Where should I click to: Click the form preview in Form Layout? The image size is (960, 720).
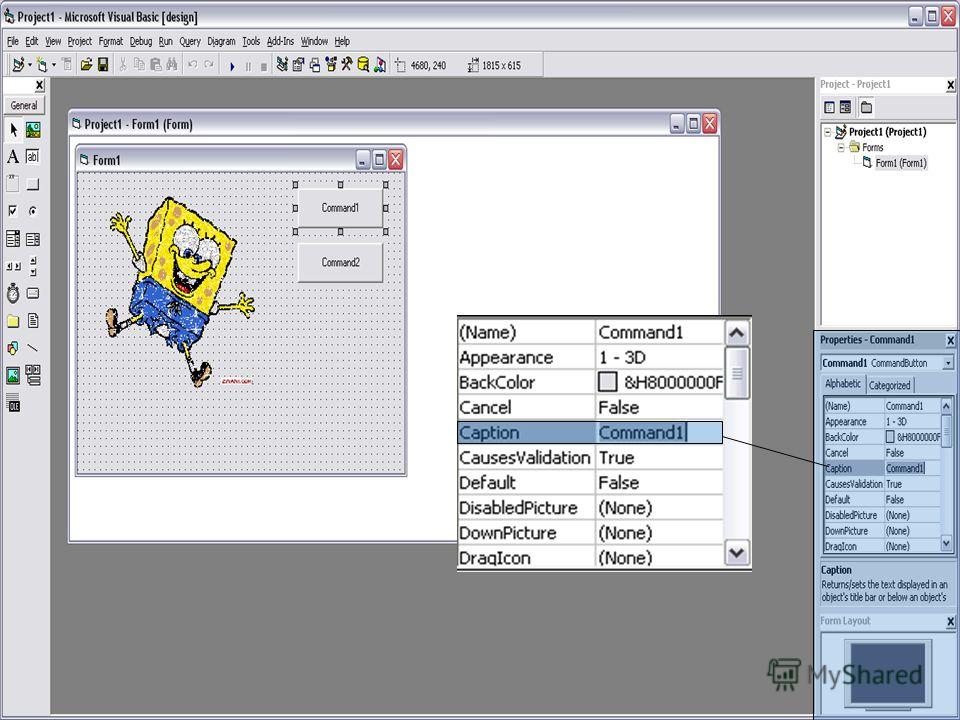coord(887,673)
